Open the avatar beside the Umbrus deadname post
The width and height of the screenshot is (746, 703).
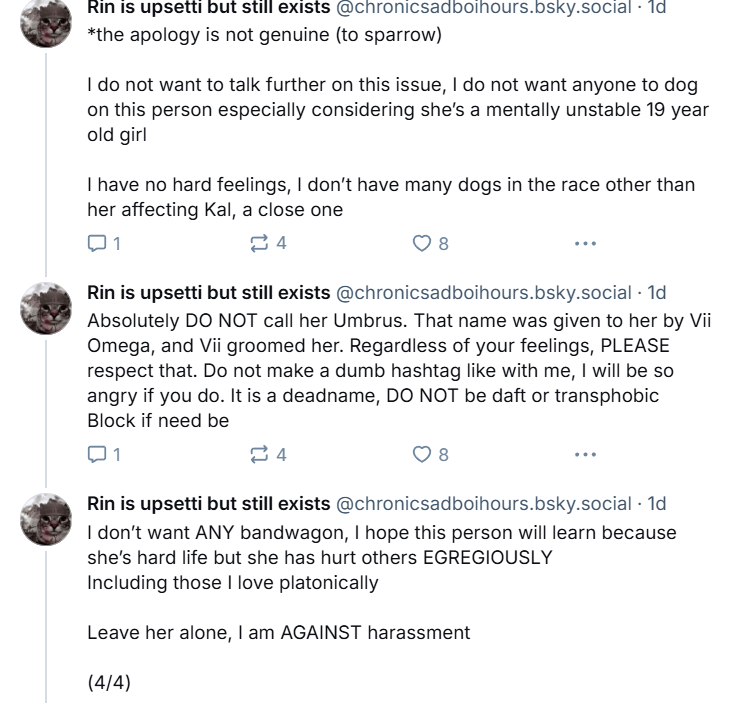click(x=46, y=308)
